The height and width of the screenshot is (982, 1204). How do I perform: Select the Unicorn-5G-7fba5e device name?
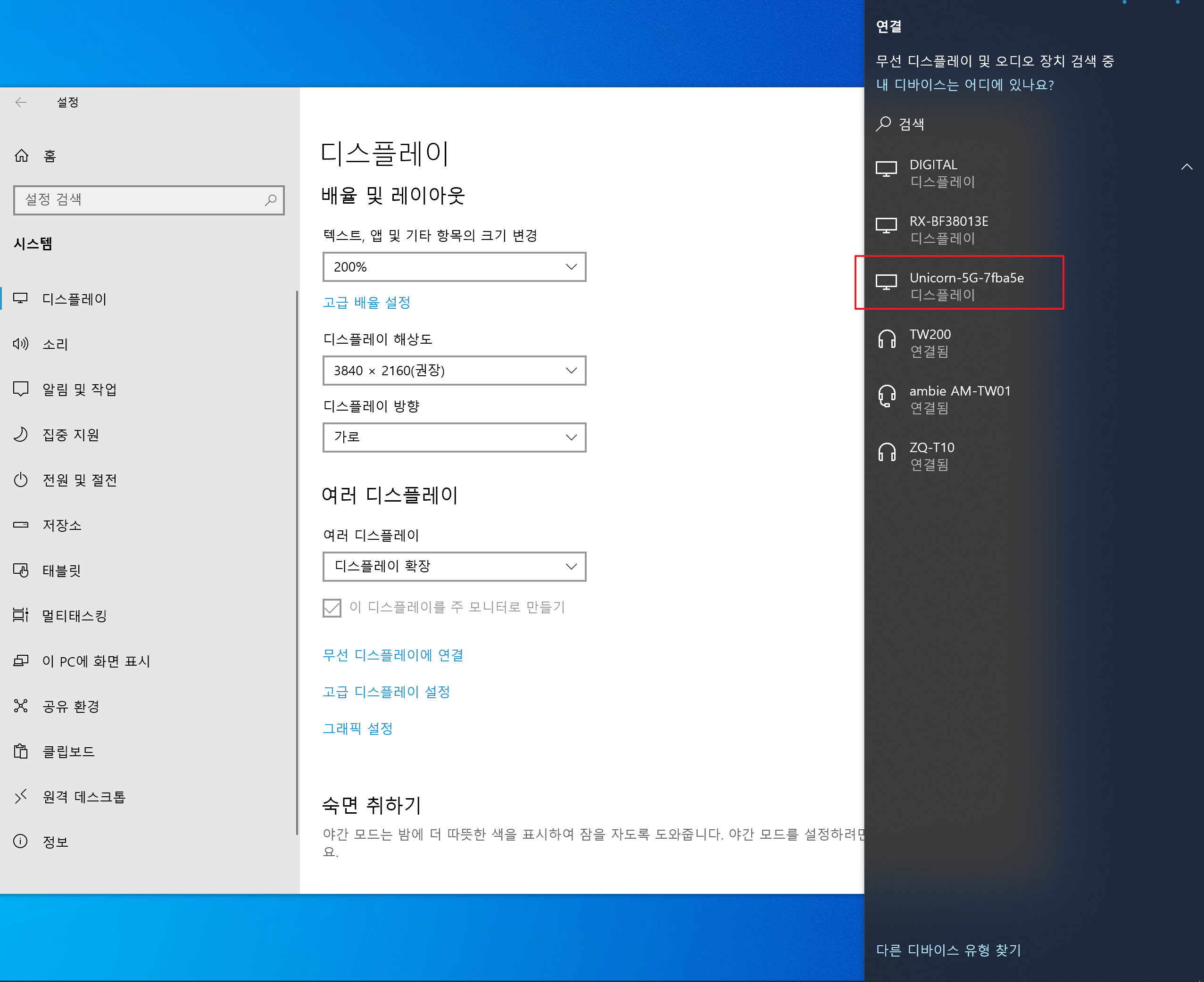(x=967, y=278)
